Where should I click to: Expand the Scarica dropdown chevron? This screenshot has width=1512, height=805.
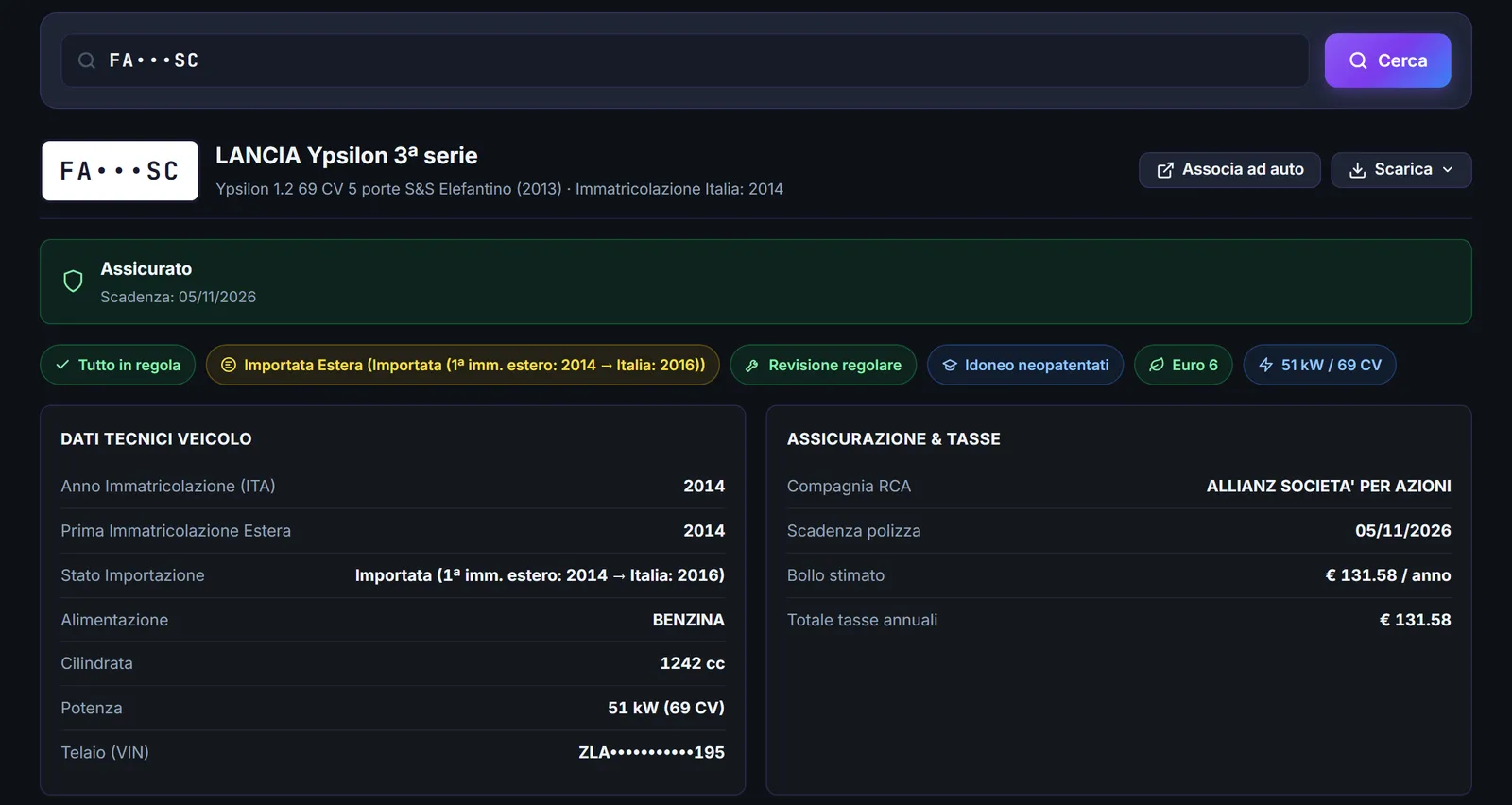[x=1447, y=170]
